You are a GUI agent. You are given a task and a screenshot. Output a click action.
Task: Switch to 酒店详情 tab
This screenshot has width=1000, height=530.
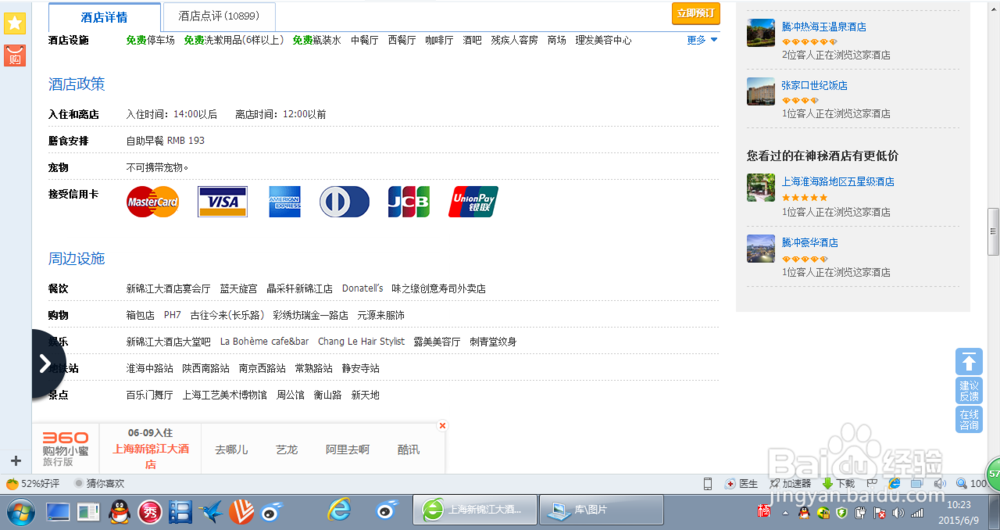click(104, 17)
